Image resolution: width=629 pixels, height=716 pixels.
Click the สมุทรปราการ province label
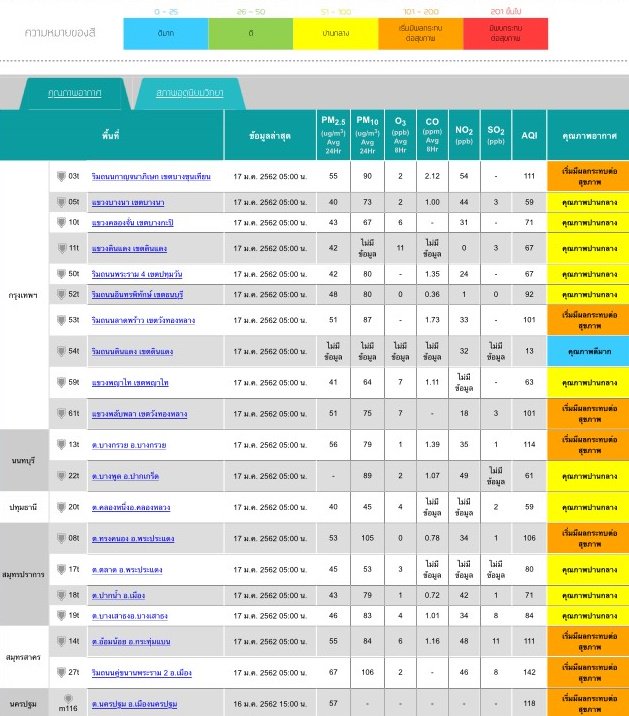click(23, 574)
